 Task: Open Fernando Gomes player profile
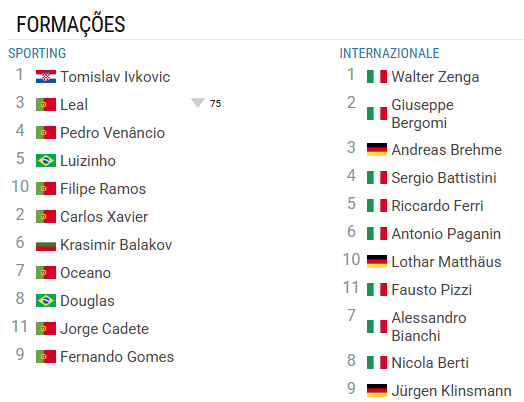[x=117, y=357]
